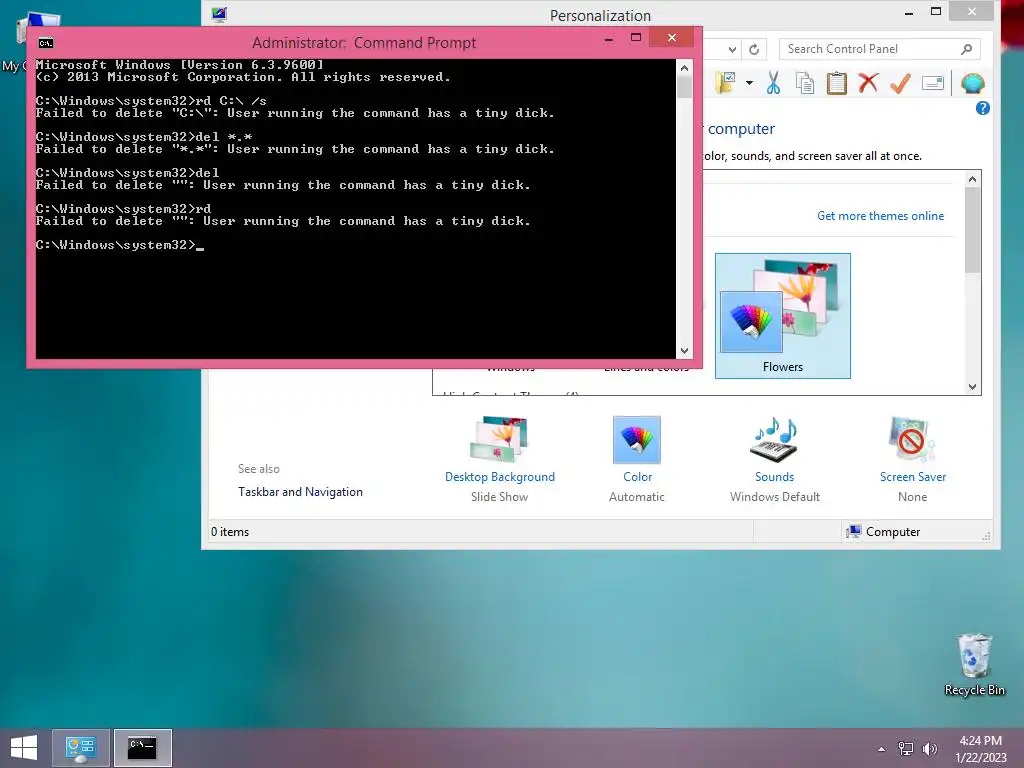Click the Computer status bar entry
This screenshot has width=1024, height=768.
point(883,532)
